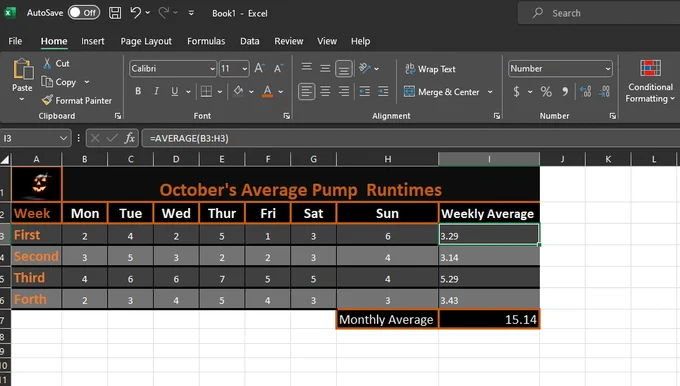
Task: Center text horizontally
Action: [x=325, y=92]
